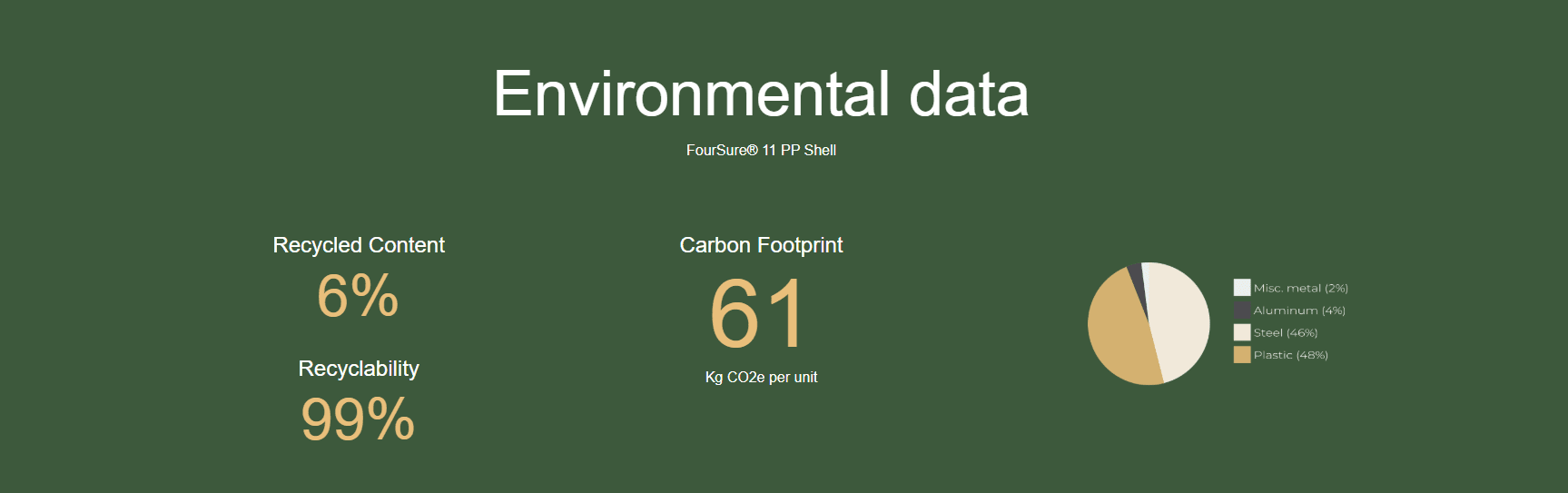Click the 99% recyclability value
The image size is (1568, 493).
click(358, 419)
